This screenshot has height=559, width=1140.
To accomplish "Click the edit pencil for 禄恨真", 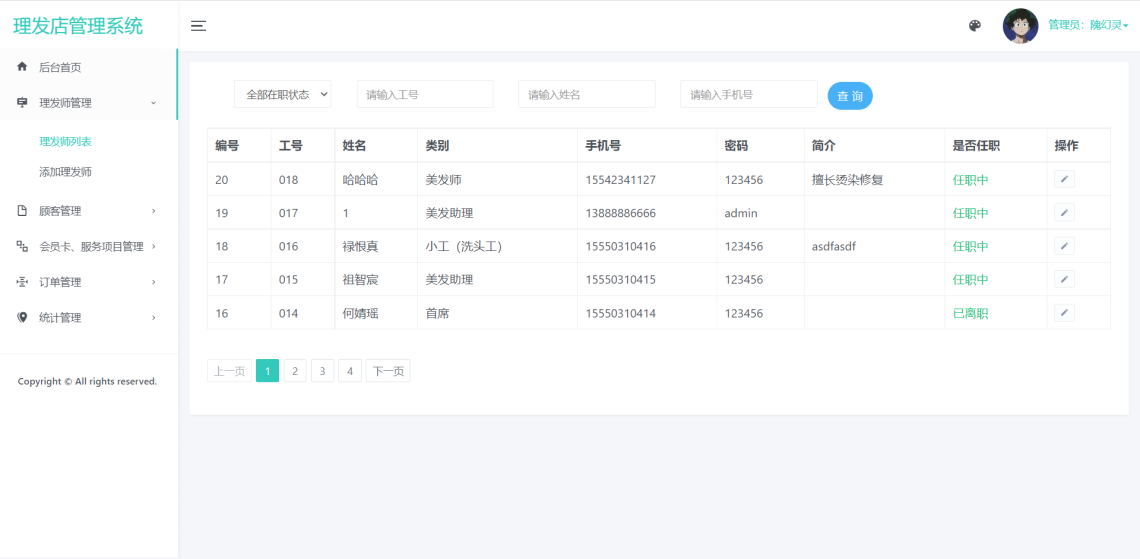I will 1064,246.
